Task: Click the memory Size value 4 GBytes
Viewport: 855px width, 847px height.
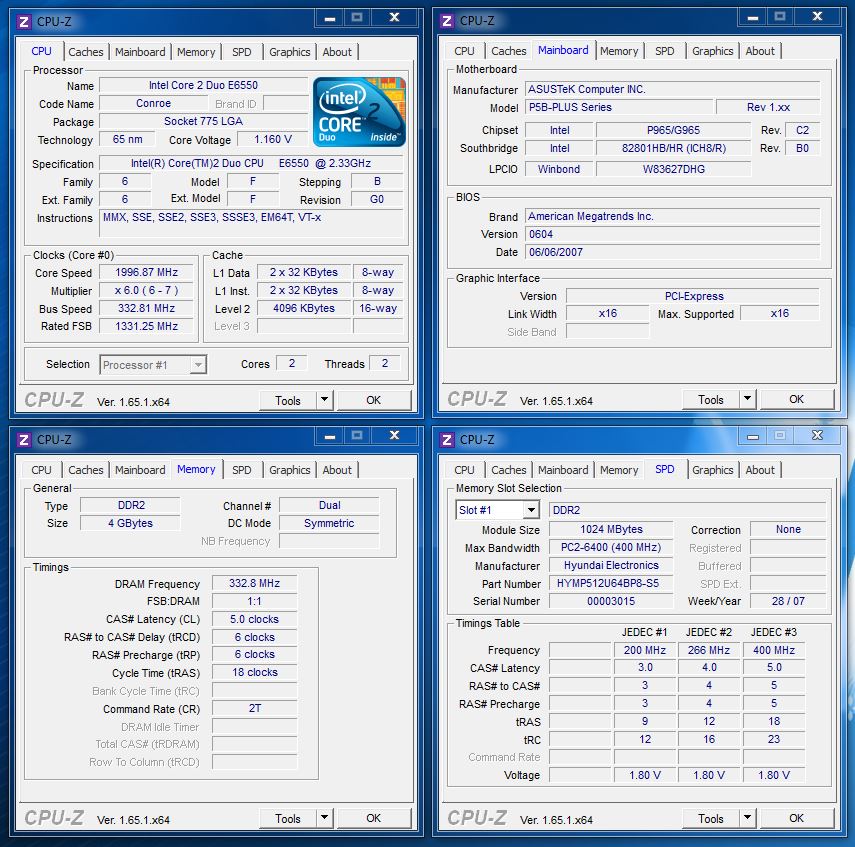Action: click(130, 523)
